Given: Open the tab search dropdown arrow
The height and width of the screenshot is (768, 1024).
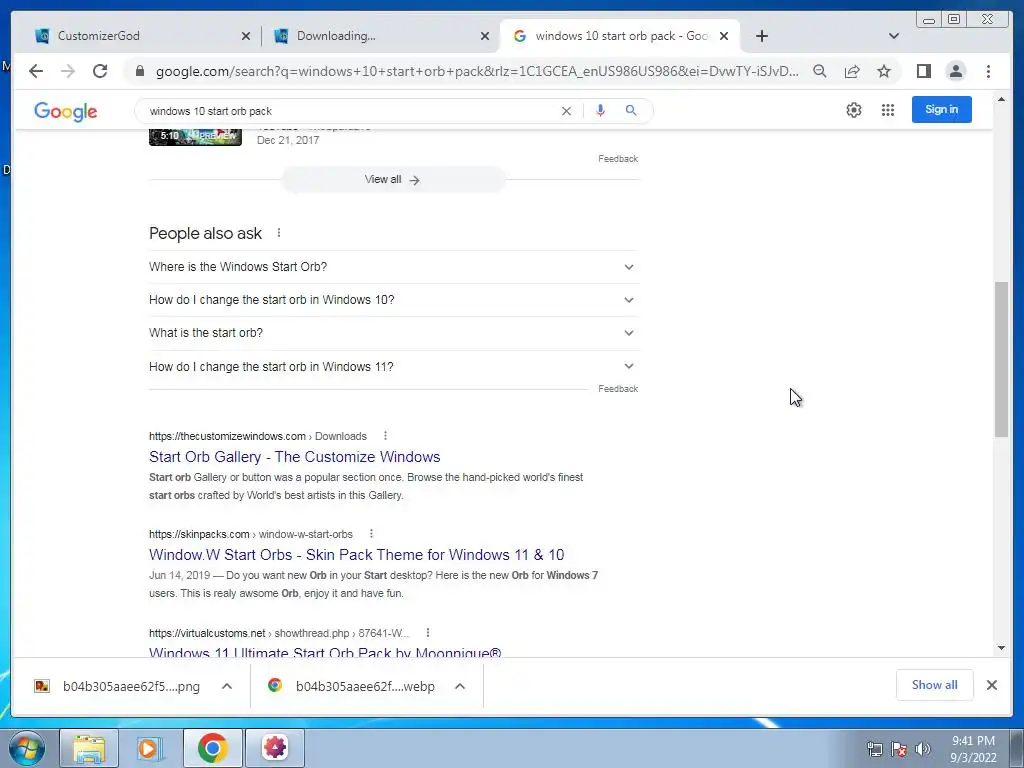Looking at the screenshot, I should 894,36.
